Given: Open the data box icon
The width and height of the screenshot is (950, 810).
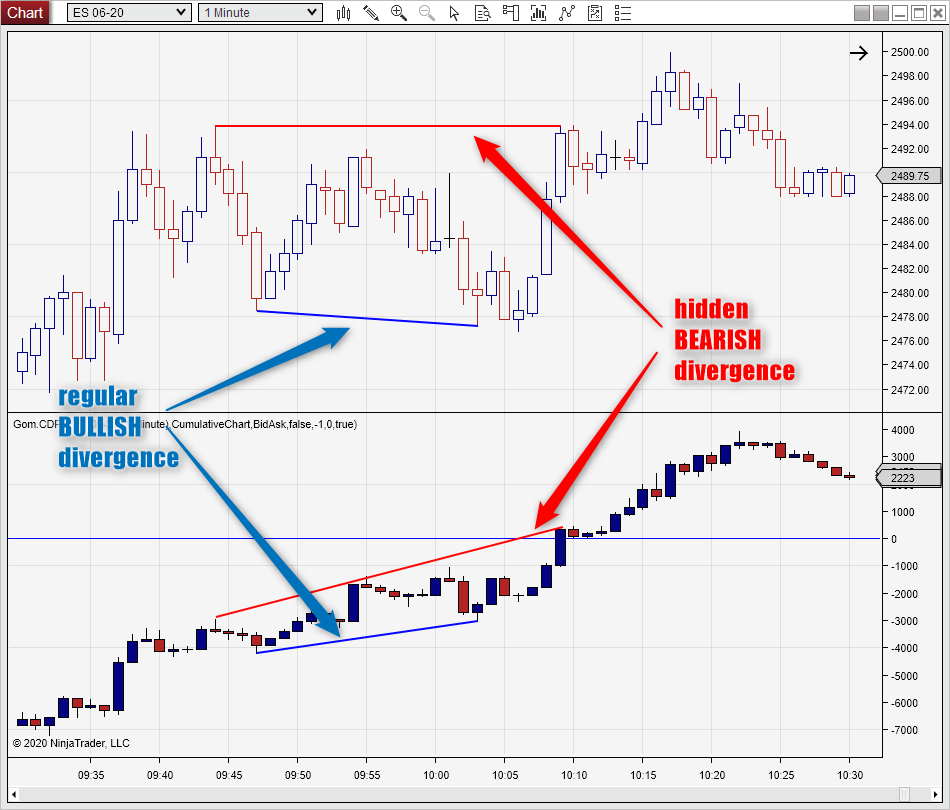Looking at the screenshot, I should pos(483,13).
